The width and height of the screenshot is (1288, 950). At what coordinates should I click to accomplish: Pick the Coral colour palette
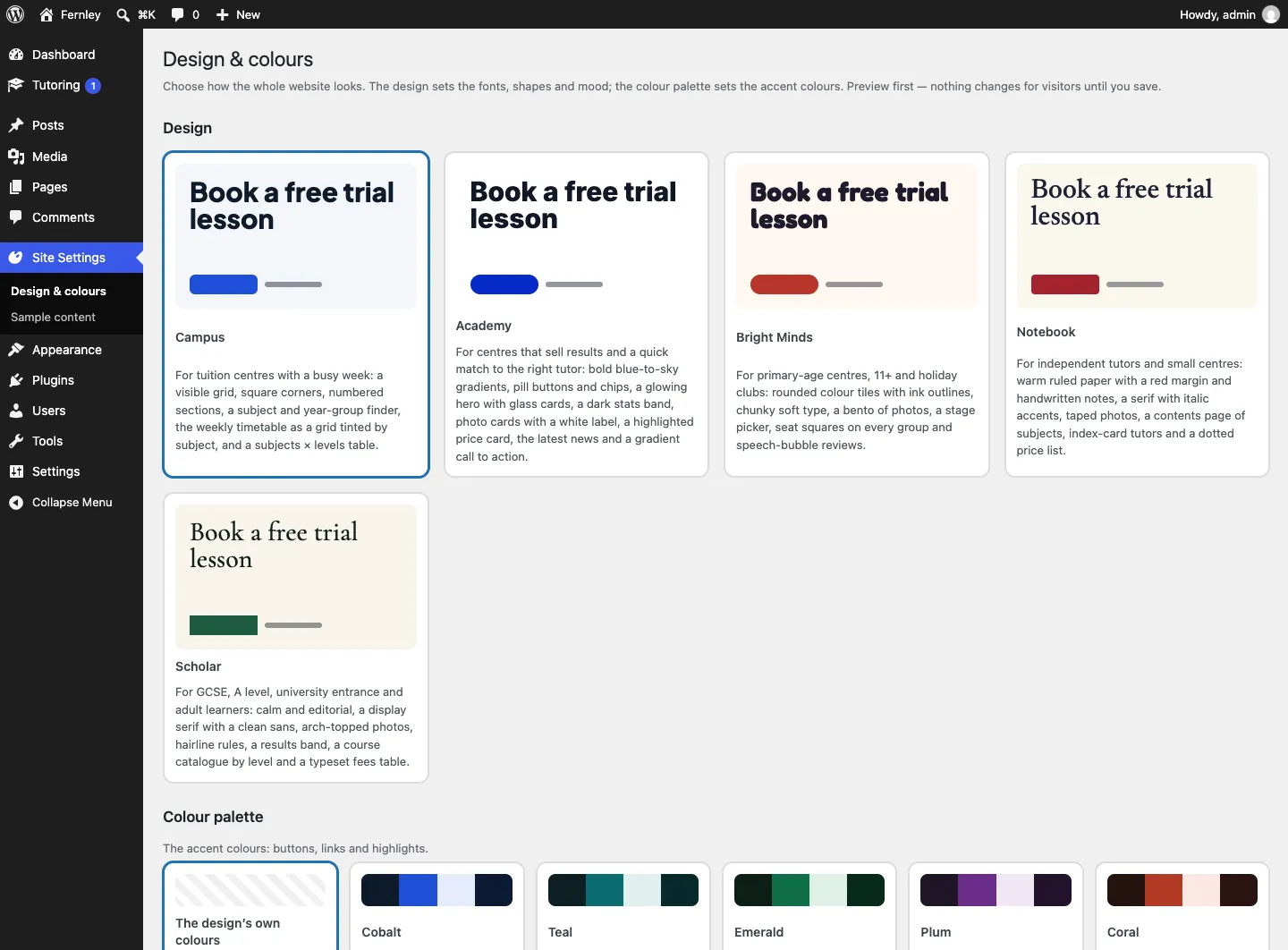pos(1182,906)
